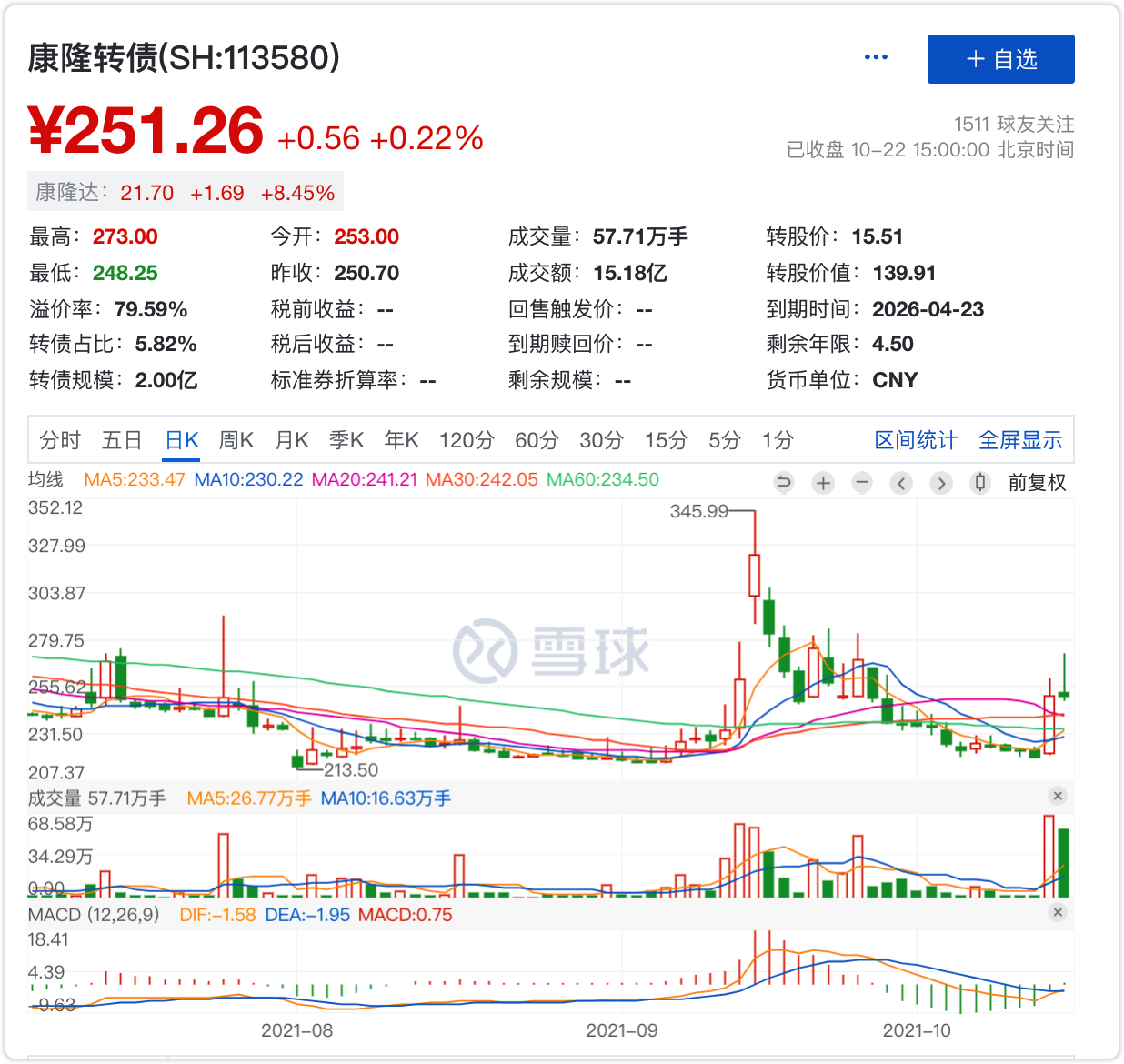1124x1064 pixels.
Task: Toggle the candlestick style icon
Action: (x=979, y=483)
